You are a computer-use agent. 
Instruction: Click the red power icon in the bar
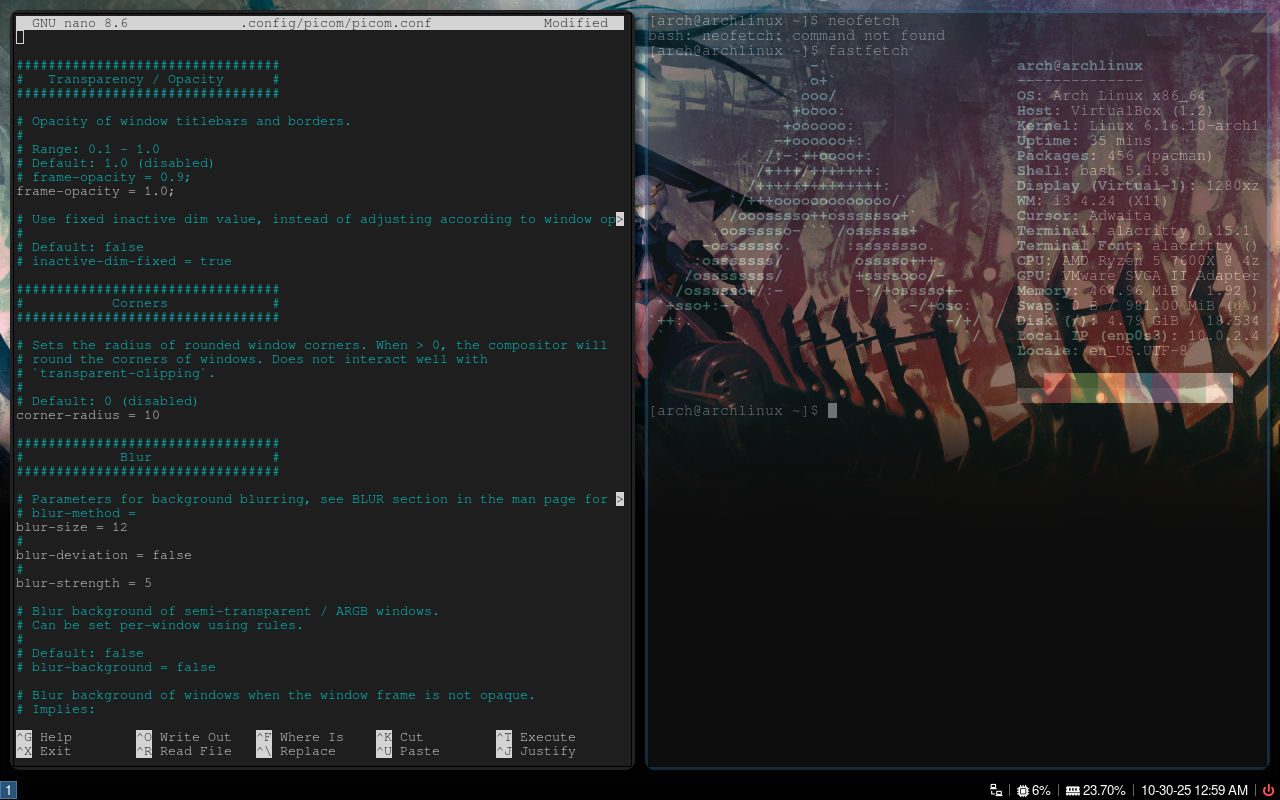pyautogui.click(x=1268, y=790)
